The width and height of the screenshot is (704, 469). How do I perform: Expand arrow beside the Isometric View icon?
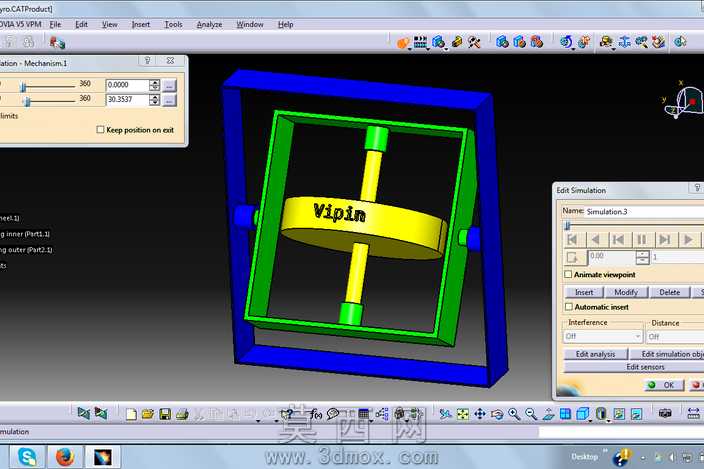coord(590,421)
